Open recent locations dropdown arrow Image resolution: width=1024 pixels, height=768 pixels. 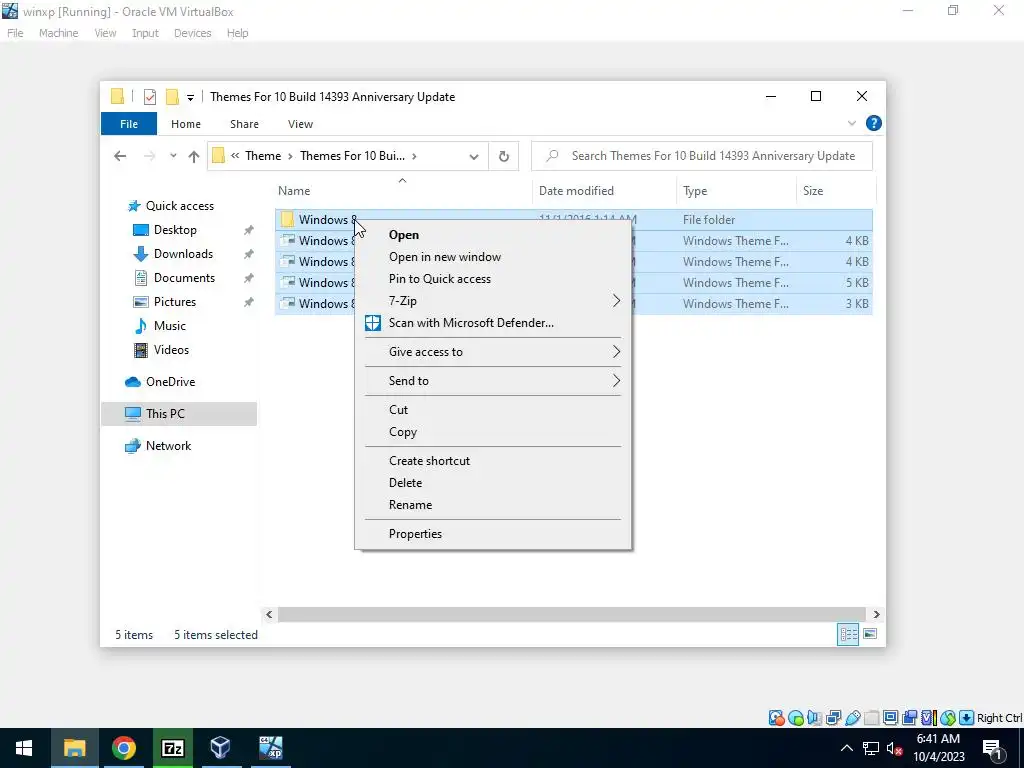click(x=172, y=156)
